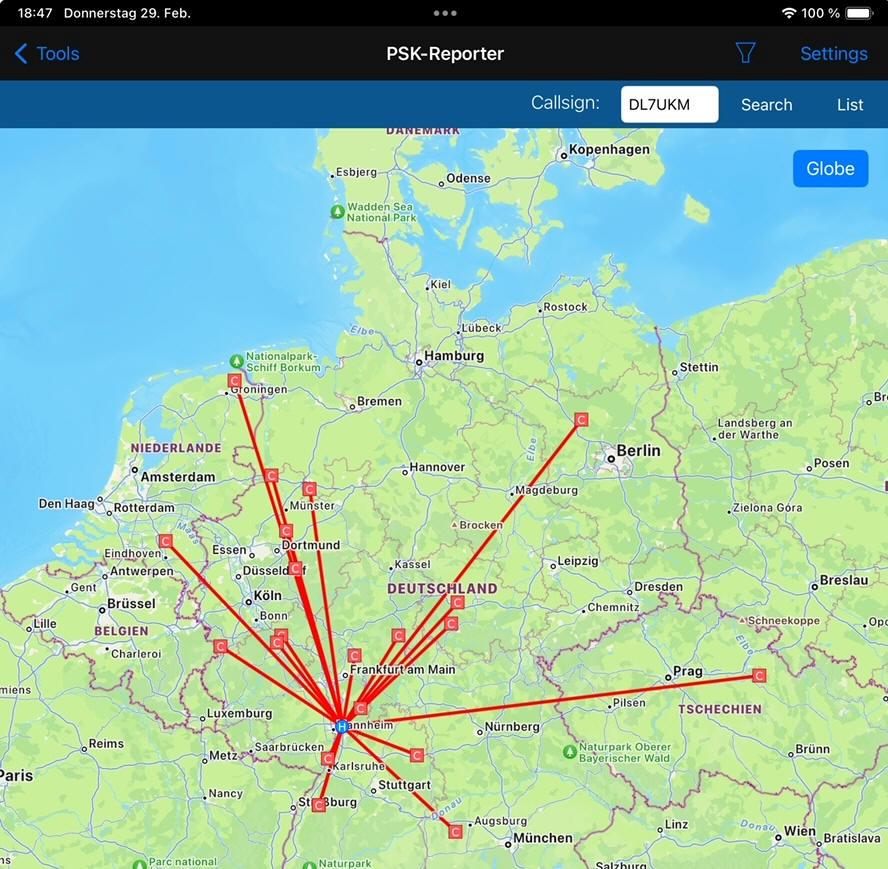Select the spot marker east of Prag
Viewport: 888px width, 869px height.
coord(759,675)
